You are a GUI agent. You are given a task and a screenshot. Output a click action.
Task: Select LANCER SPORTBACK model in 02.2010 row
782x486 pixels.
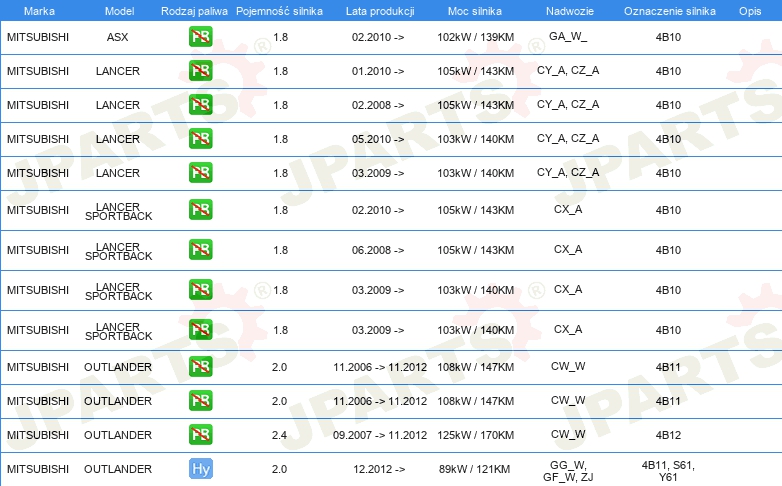[x=118, y=211]
